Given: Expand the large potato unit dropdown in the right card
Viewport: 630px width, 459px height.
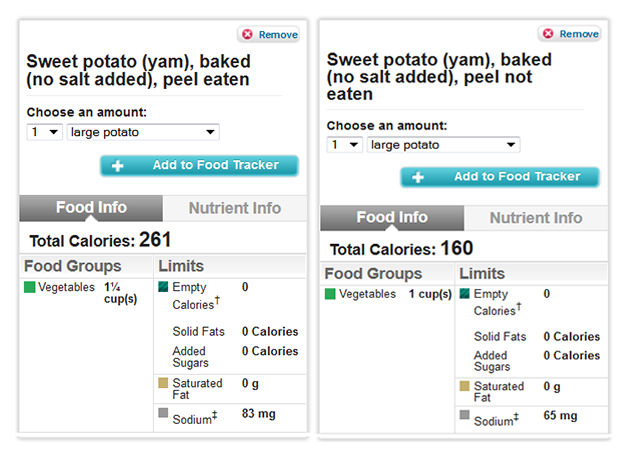Looking at the screenshot, I should point(444,145).
